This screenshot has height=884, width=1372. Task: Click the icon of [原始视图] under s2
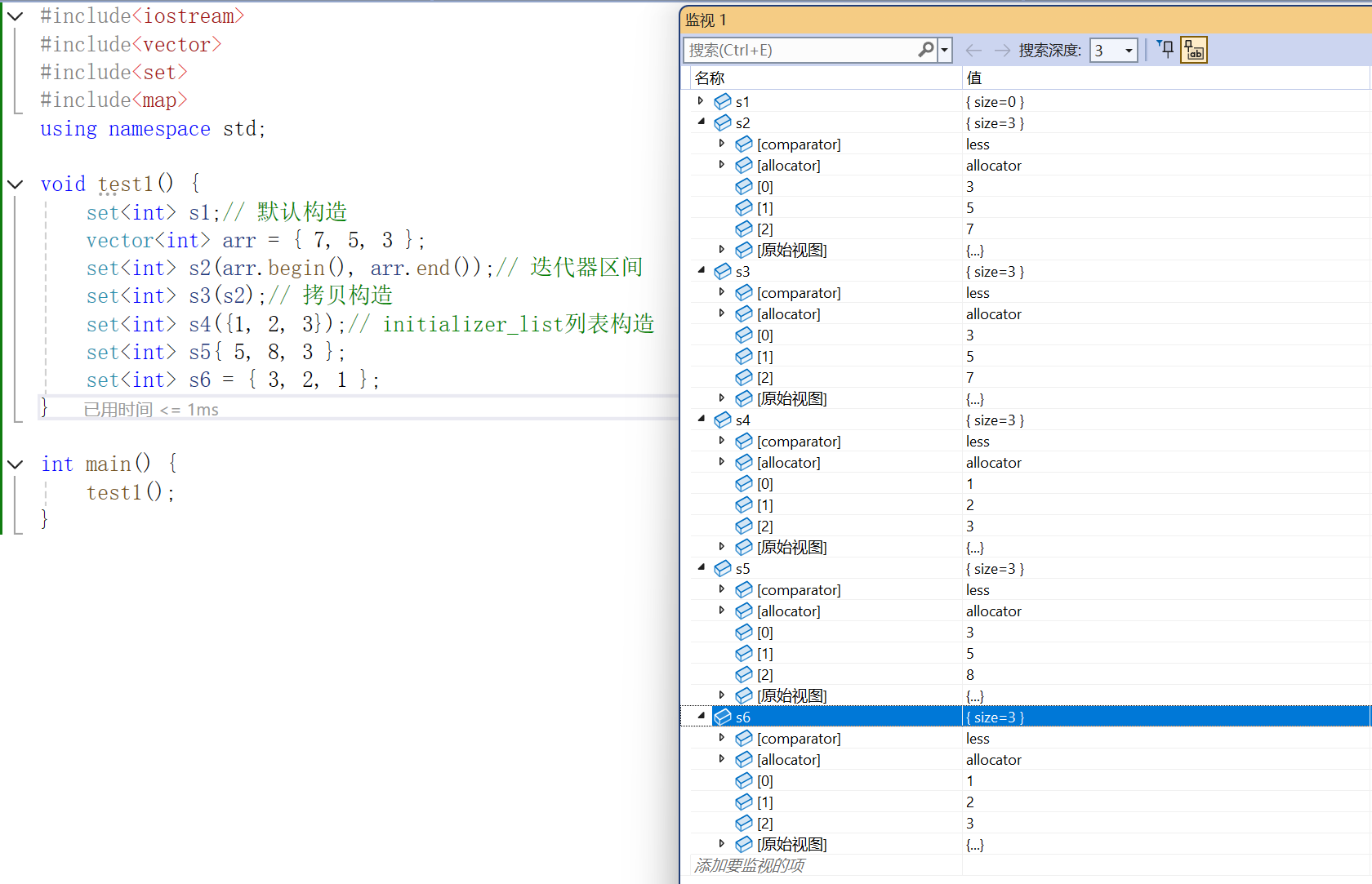(744, 250)
